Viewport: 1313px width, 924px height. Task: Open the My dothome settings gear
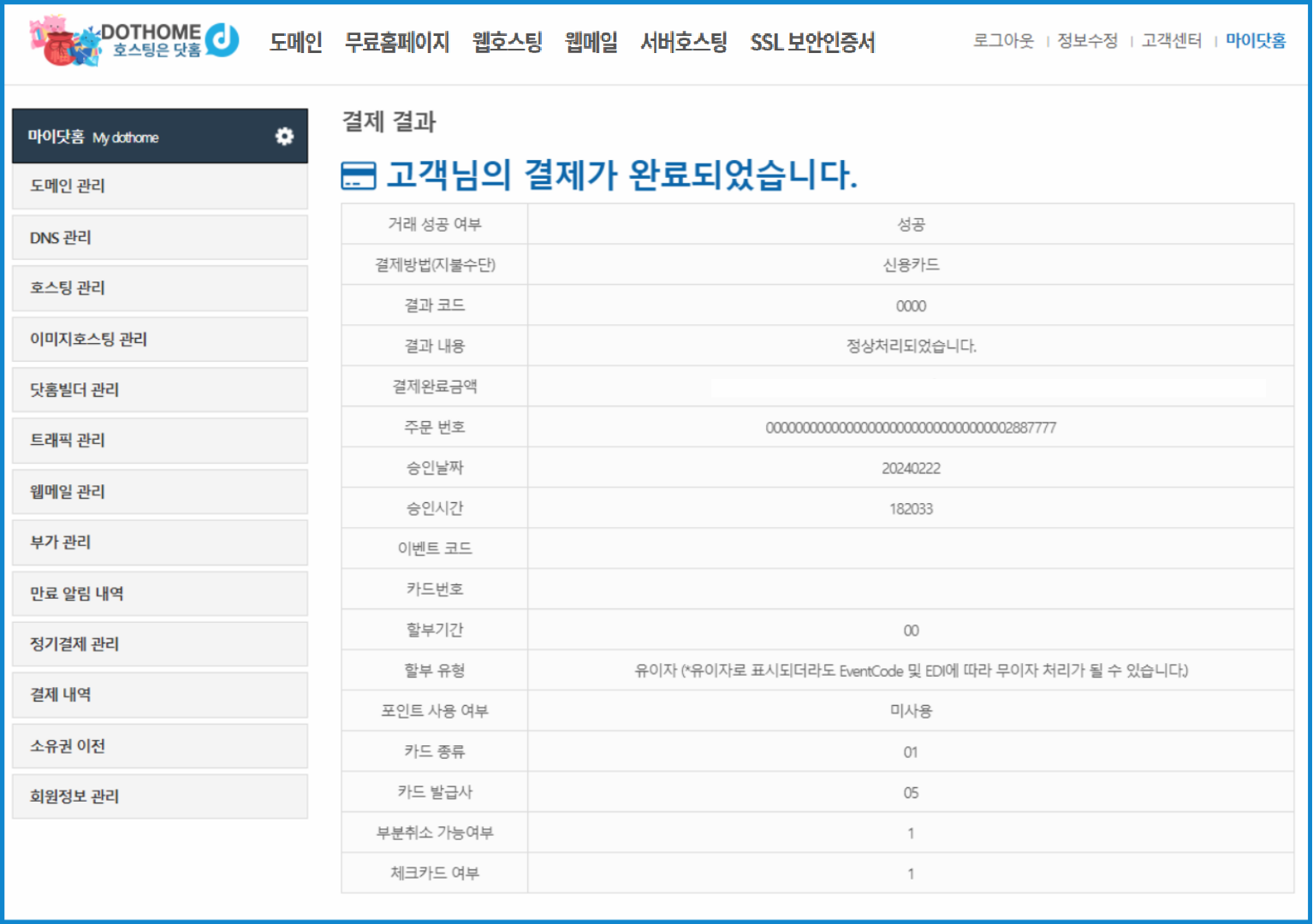[284, 136]
